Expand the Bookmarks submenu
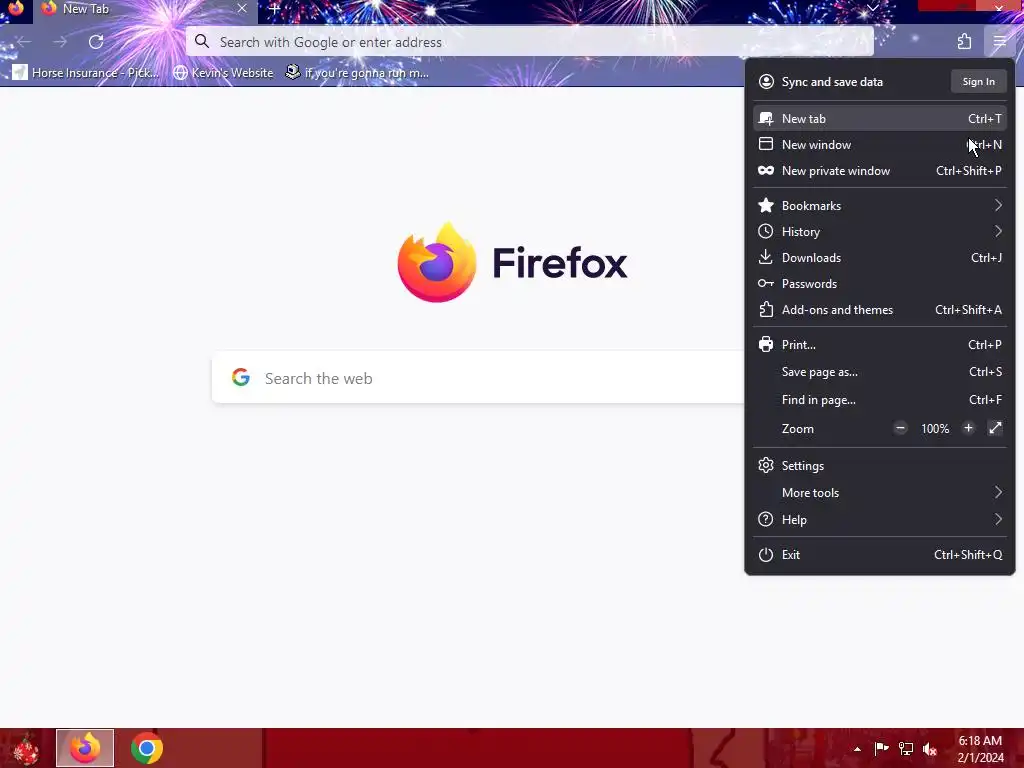Screen dimensions: 1024x768 [880, 206]
